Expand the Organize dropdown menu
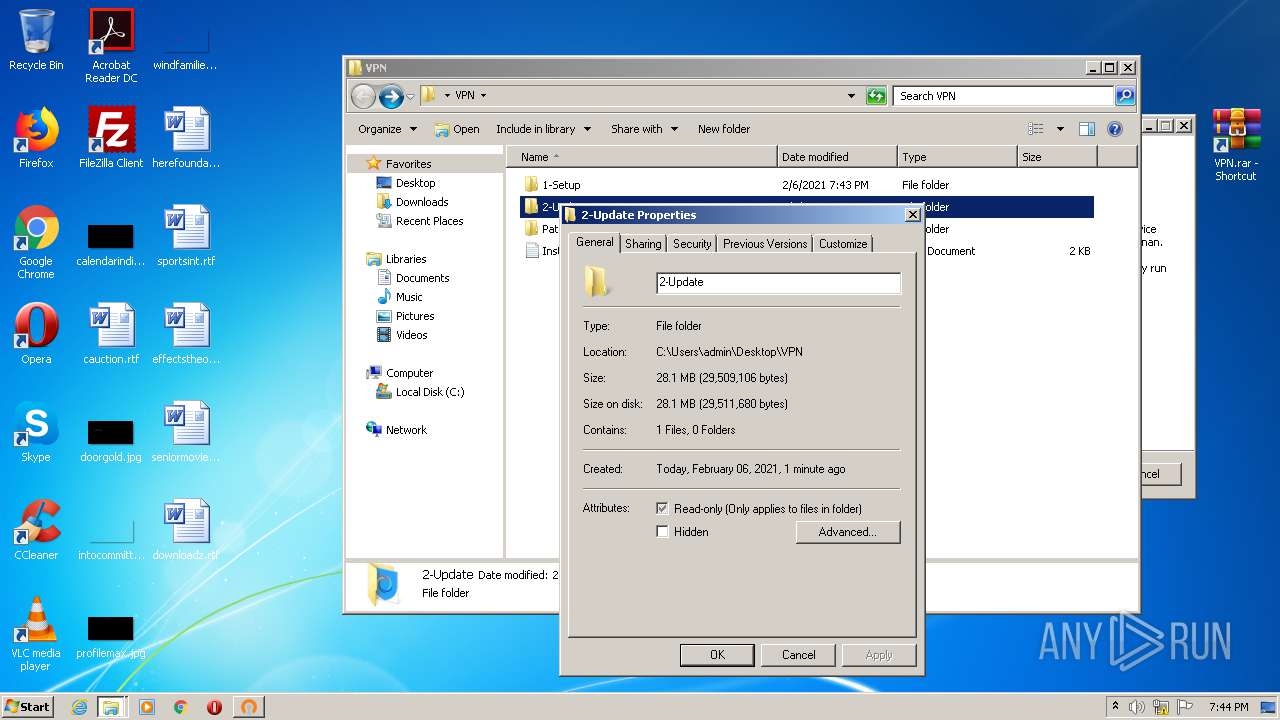This screenshot has height=720, width=1280. click(x=387, y=129)
